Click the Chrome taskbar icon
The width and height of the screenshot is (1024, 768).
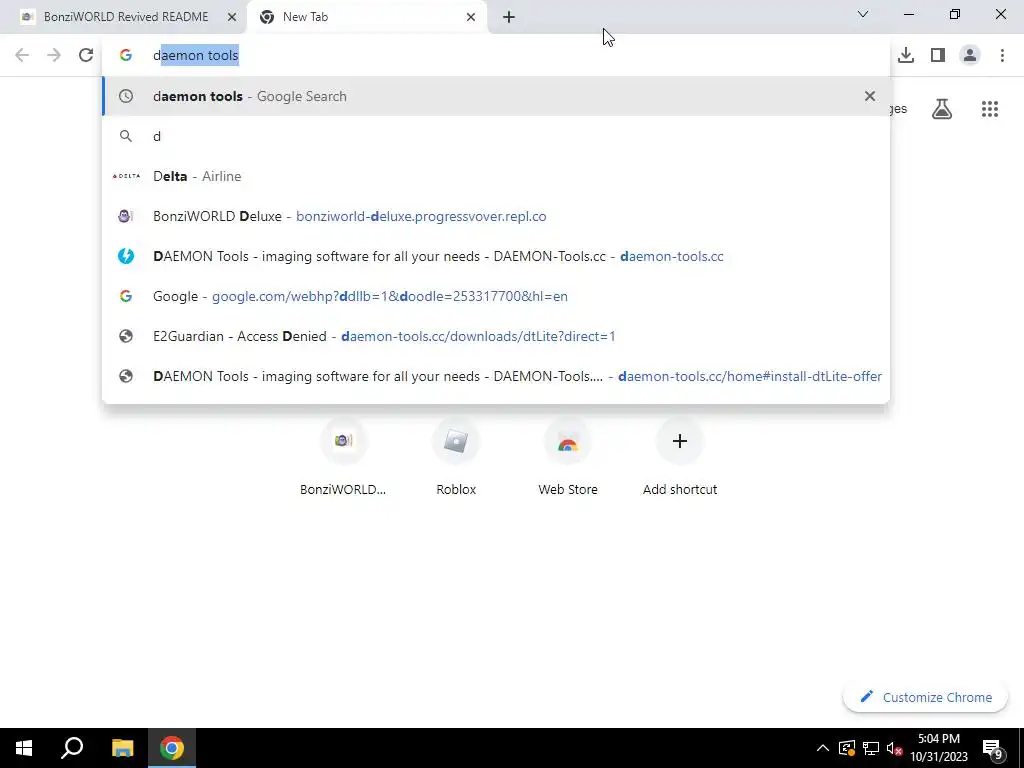[x=172, y=748]
